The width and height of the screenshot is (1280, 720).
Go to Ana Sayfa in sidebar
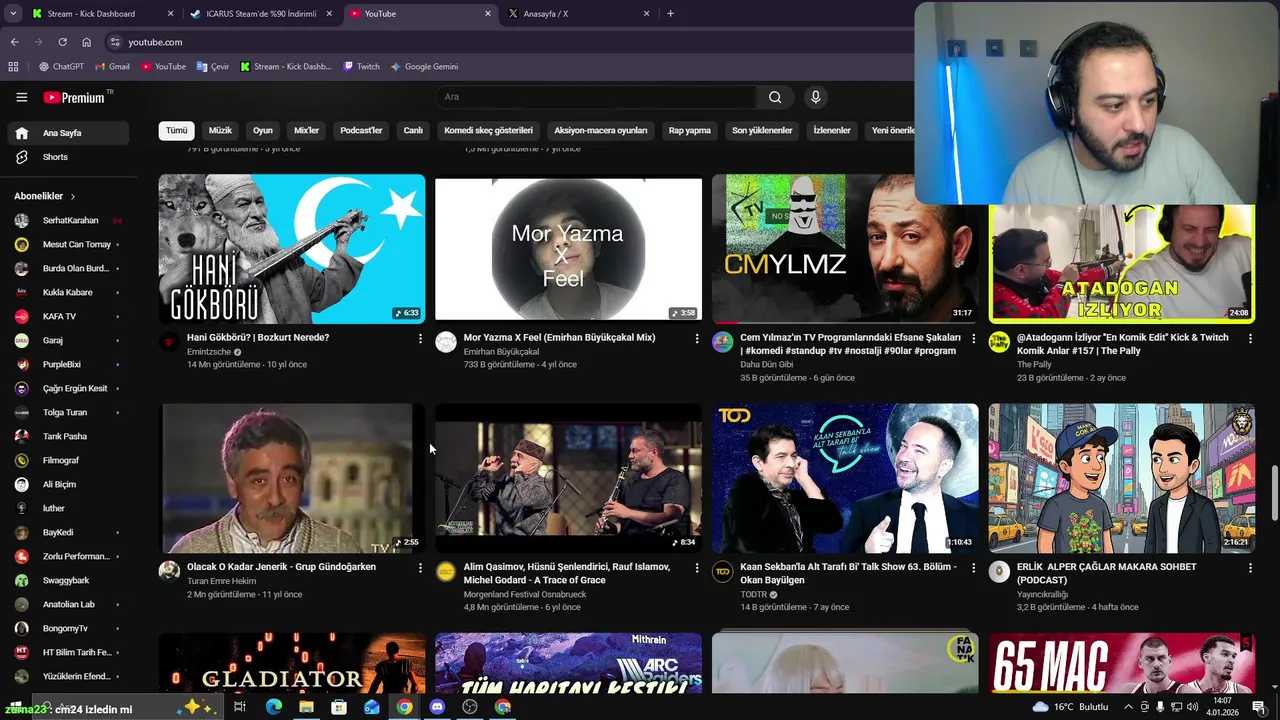coord(67,133)
